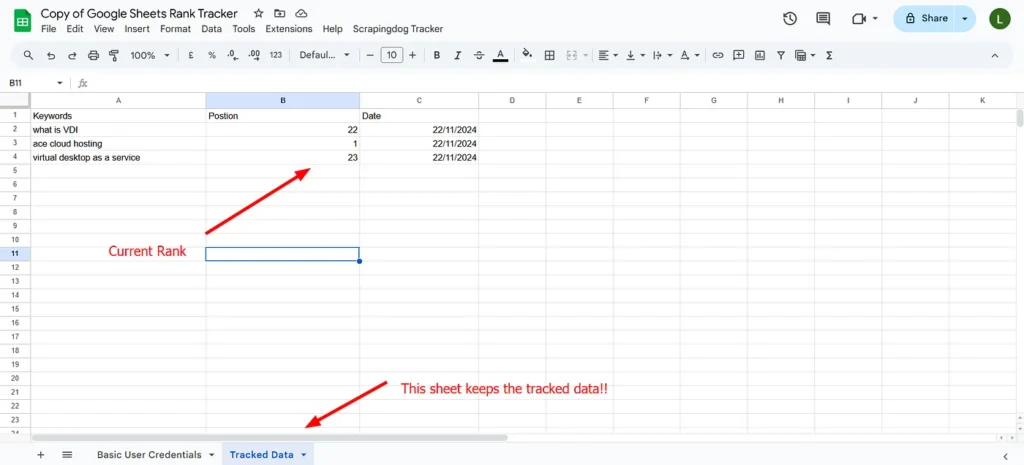Increase font size plus button
The width and height of the screenshot is (1024, 465).
point(412,56)
